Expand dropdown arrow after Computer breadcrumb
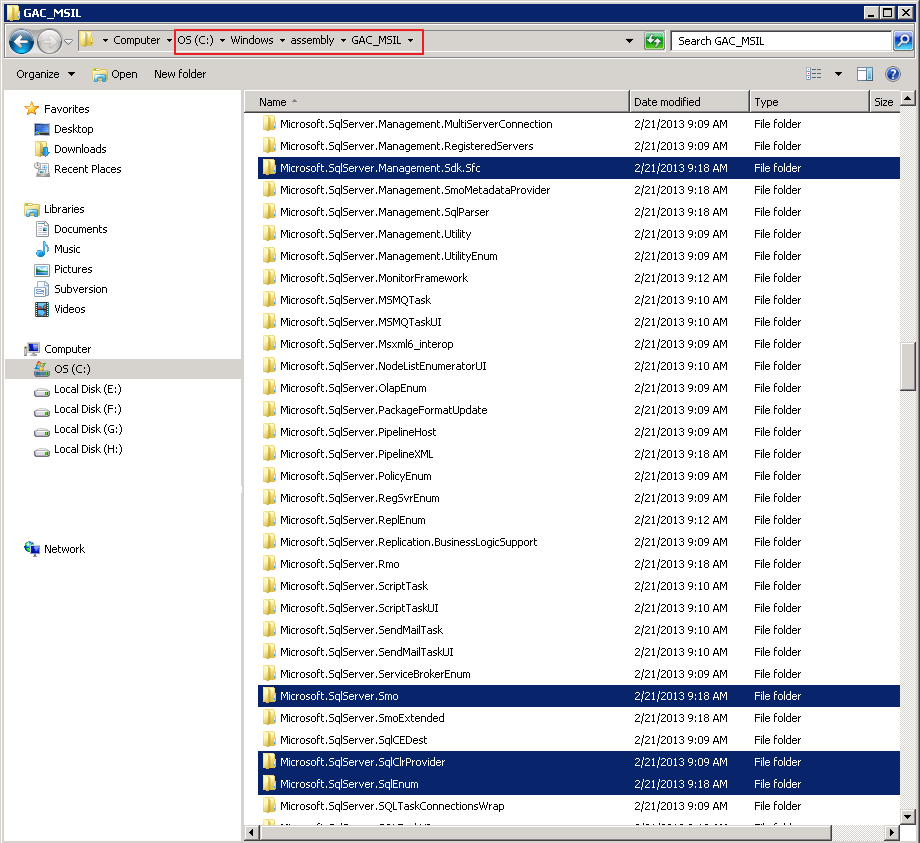 [x=169, y=40]
